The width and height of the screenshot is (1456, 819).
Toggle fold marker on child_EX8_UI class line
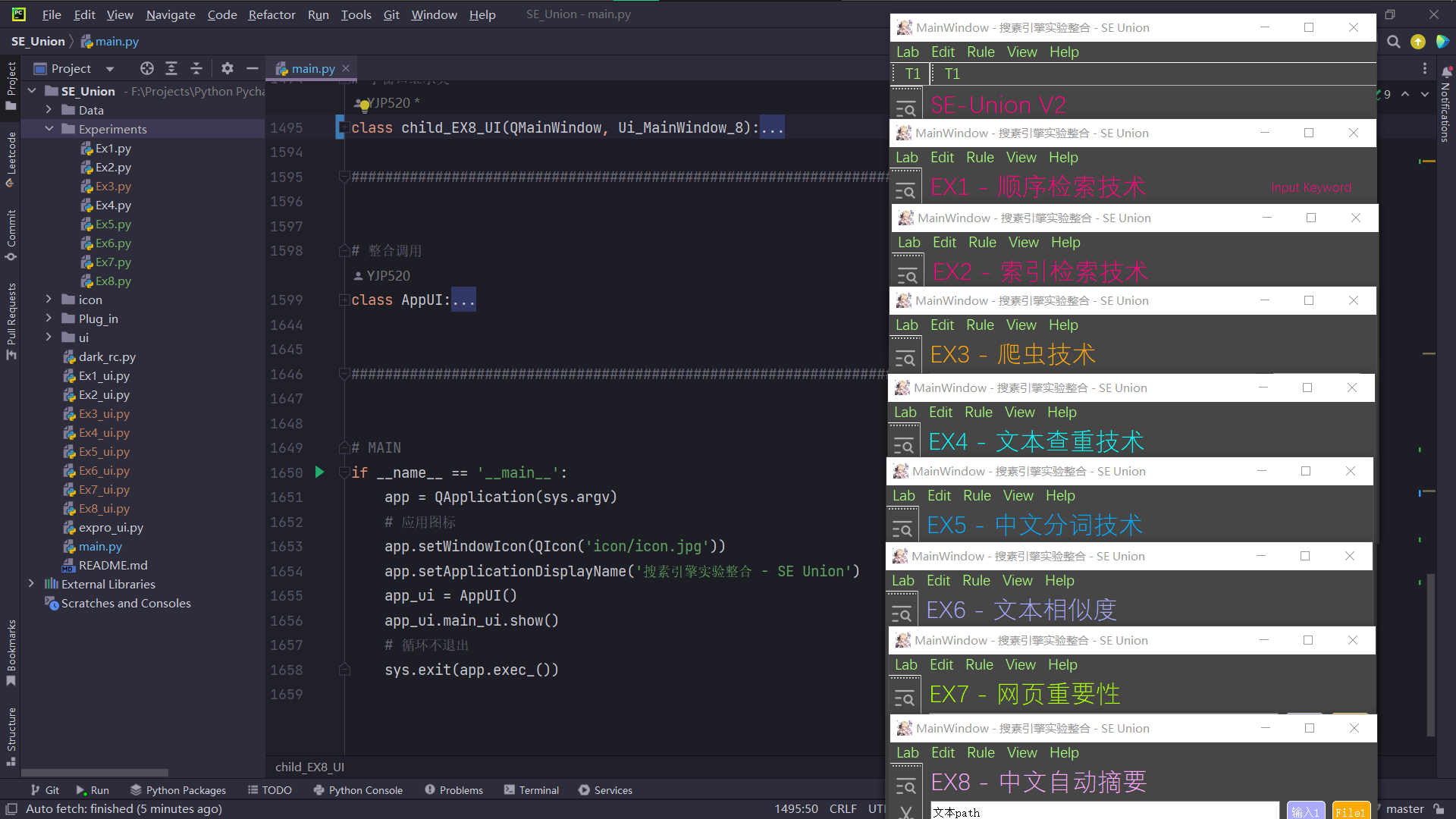pos(344,127)
